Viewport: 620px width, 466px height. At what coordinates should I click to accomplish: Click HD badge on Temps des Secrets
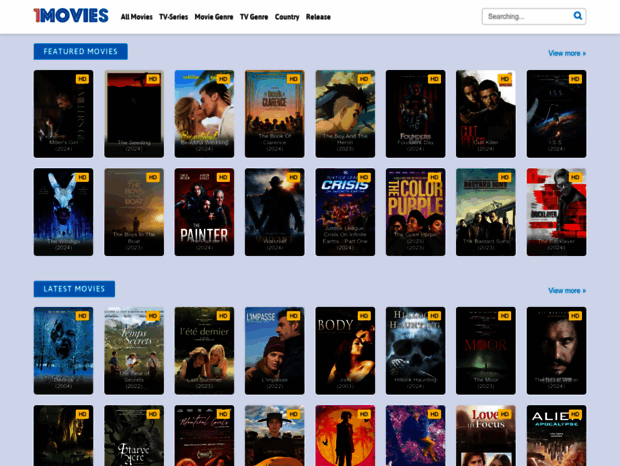pos(153,316)
